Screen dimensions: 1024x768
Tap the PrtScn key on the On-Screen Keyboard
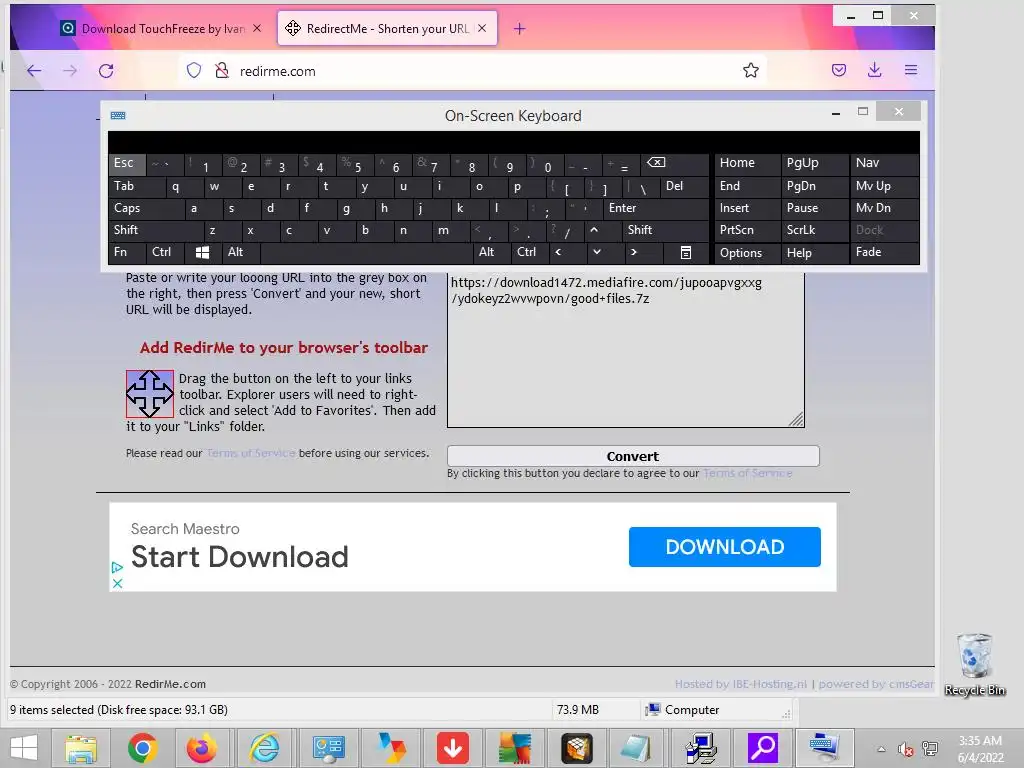tap(747, 230)
